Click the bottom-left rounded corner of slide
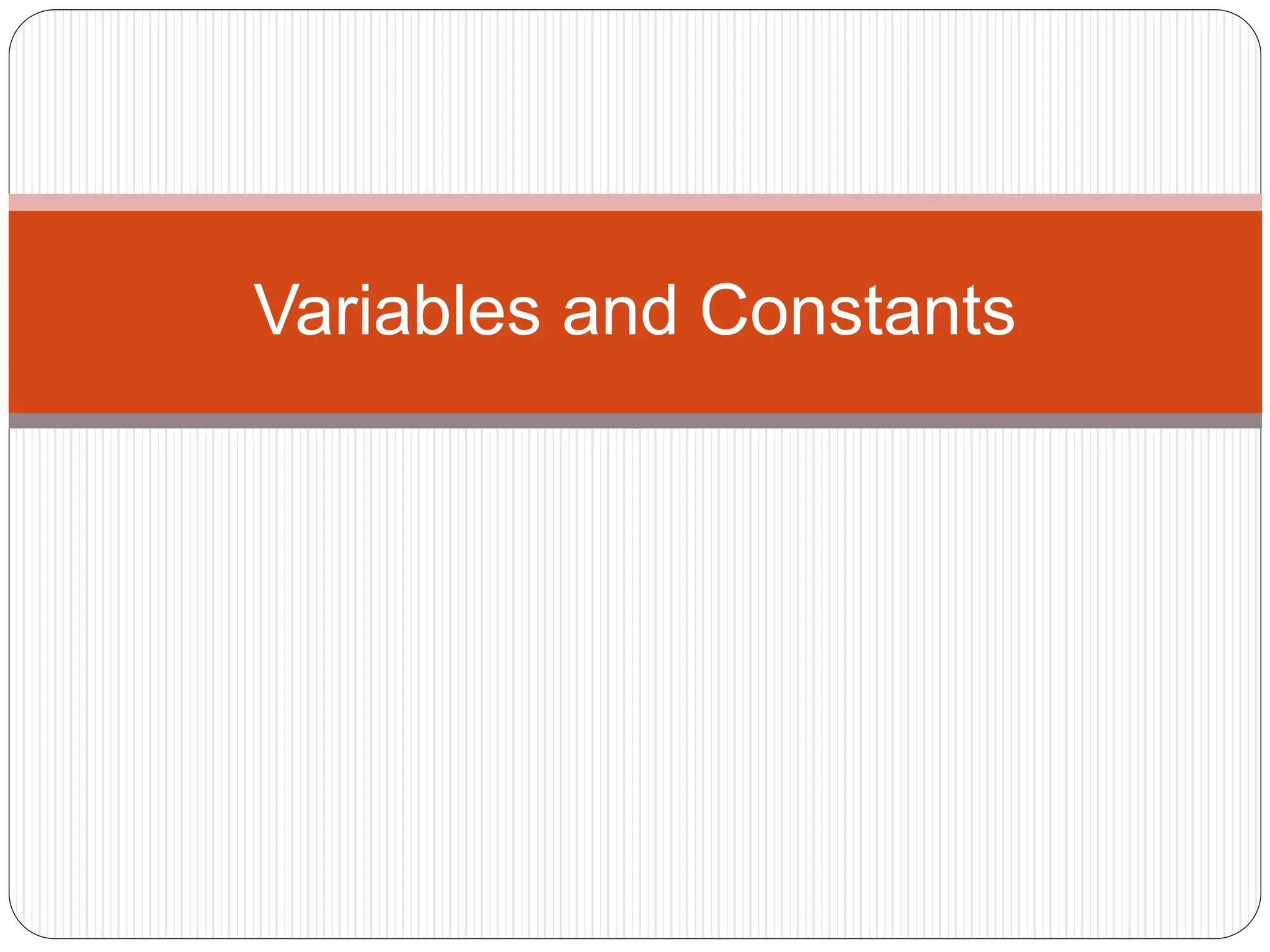 (24, 923)
